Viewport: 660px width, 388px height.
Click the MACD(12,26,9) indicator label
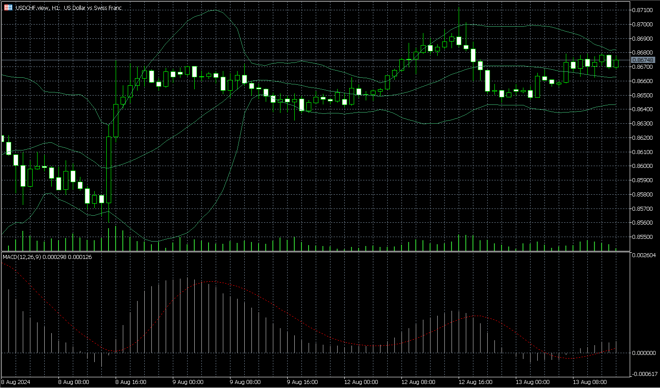47,257
